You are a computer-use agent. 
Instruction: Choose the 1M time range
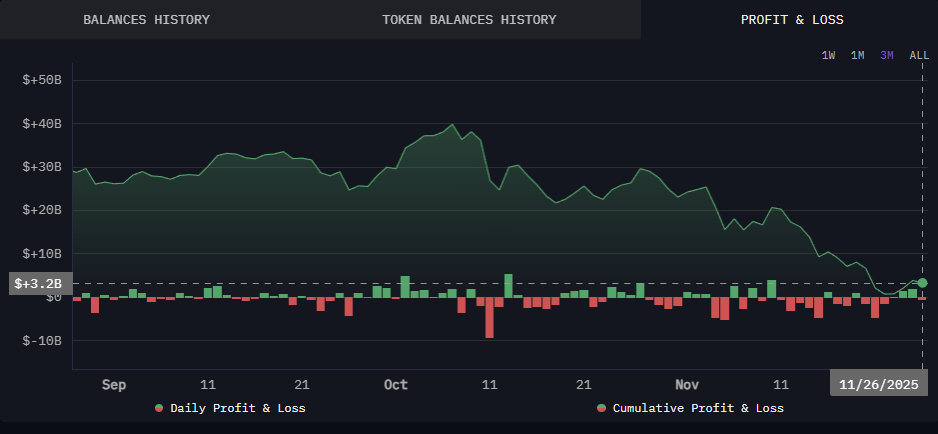pos(857,55)
